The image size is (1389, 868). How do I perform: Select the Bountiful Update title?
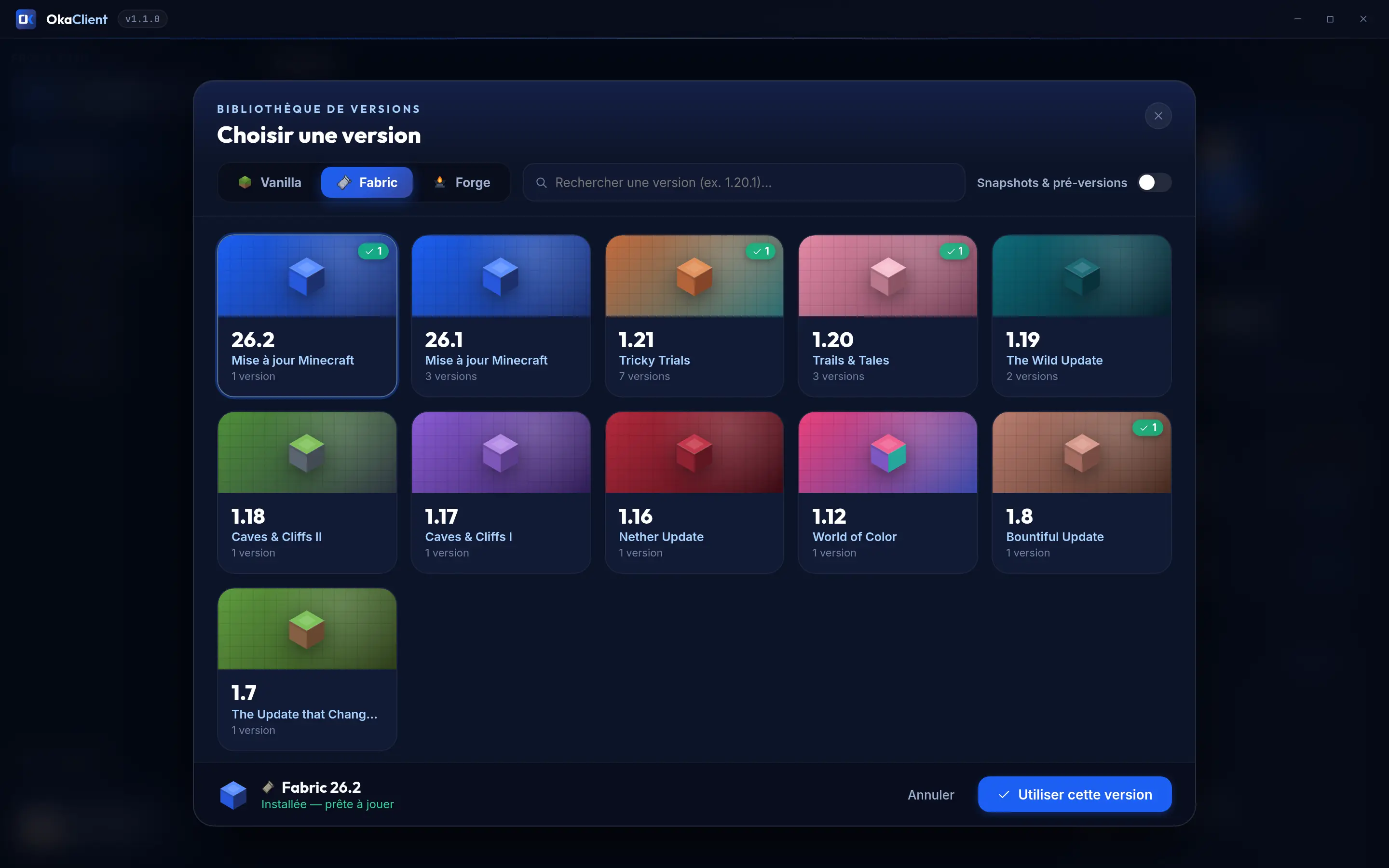pos(1055,537)
